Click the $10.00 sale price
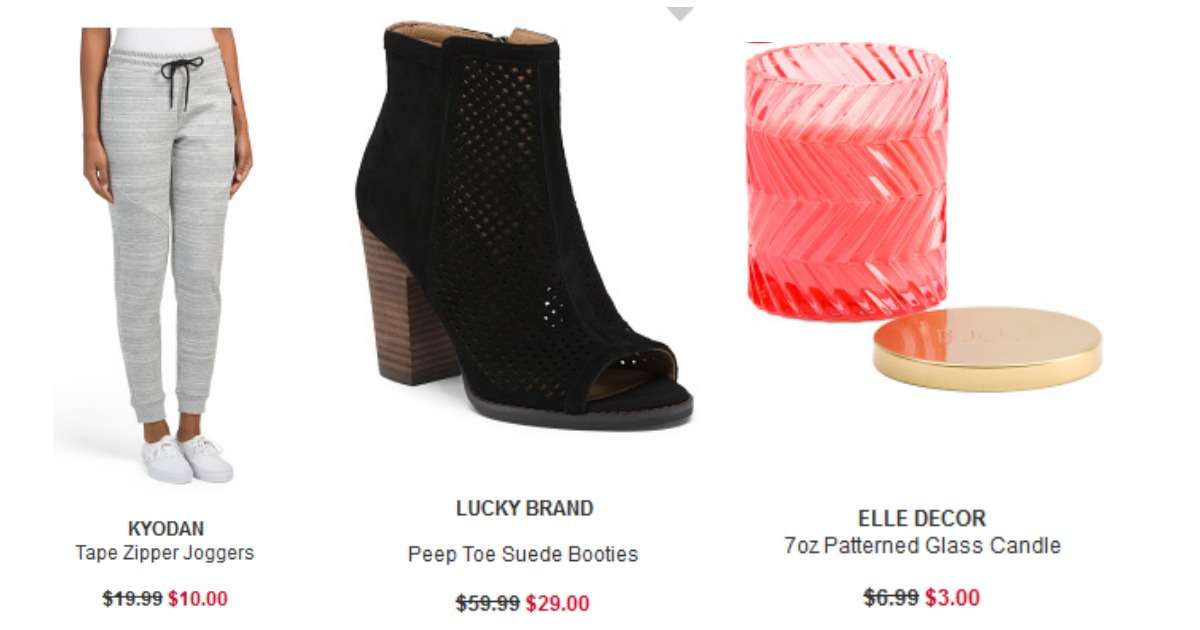This screenshot has width=1200, height=630. pos(198,599)
